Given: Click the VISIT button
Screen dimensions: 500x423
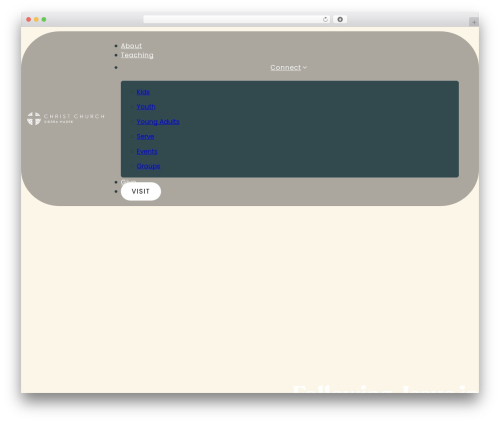Looking at the screenshot, I should coord(141,191).
